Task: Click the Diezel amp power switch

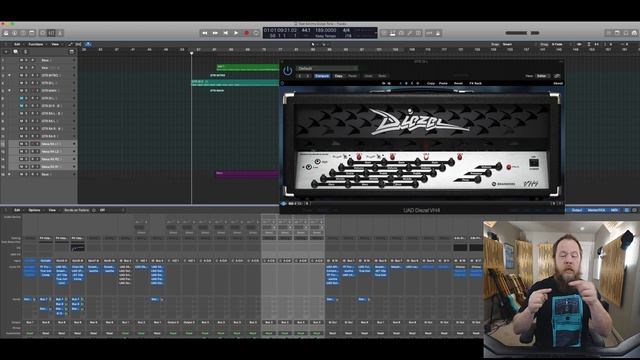Action: tap(533, 163)
